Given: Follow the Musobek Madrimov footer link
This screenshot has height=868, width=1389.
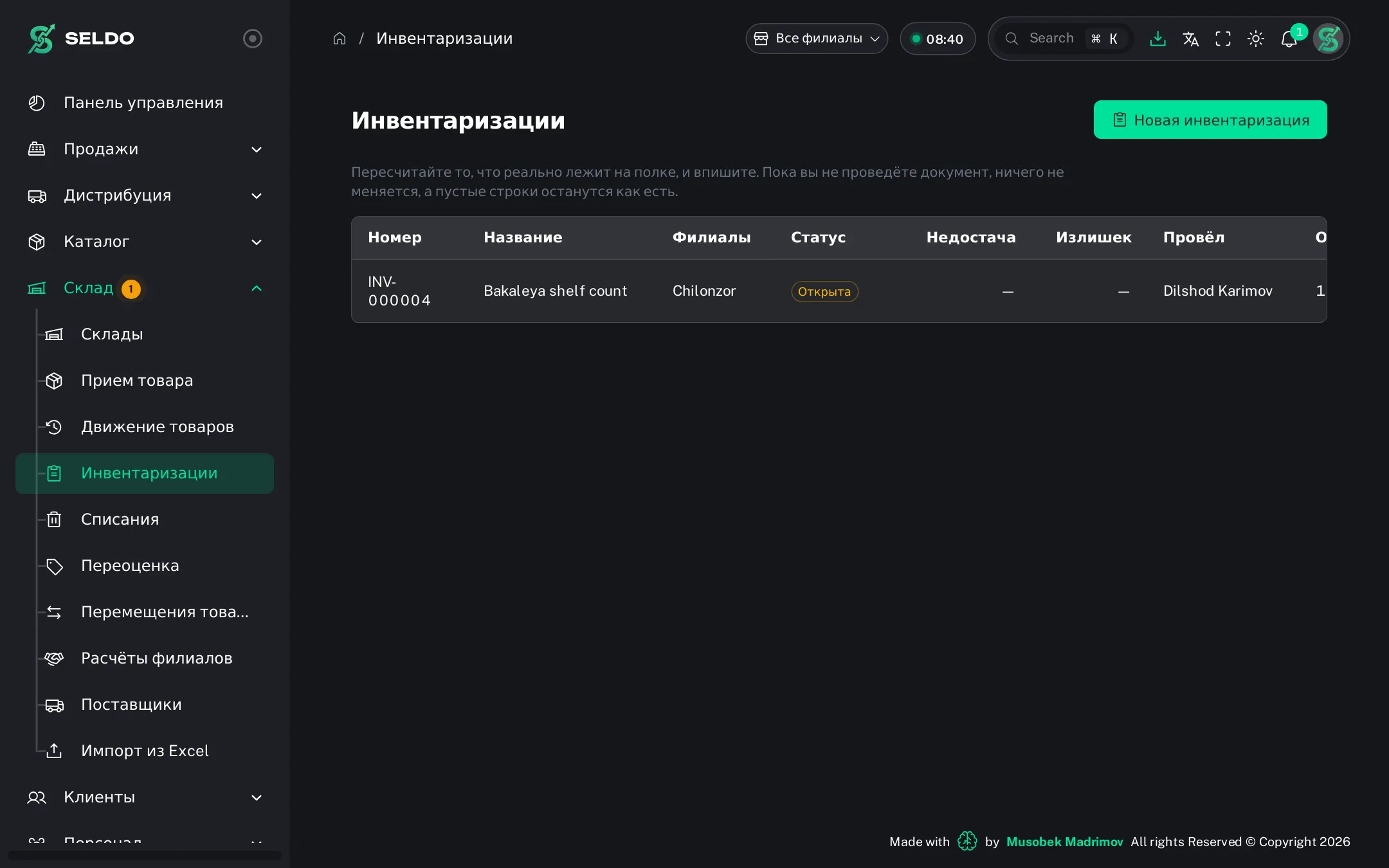Looking at the screenshot, I should click(x=1064, y=842).
